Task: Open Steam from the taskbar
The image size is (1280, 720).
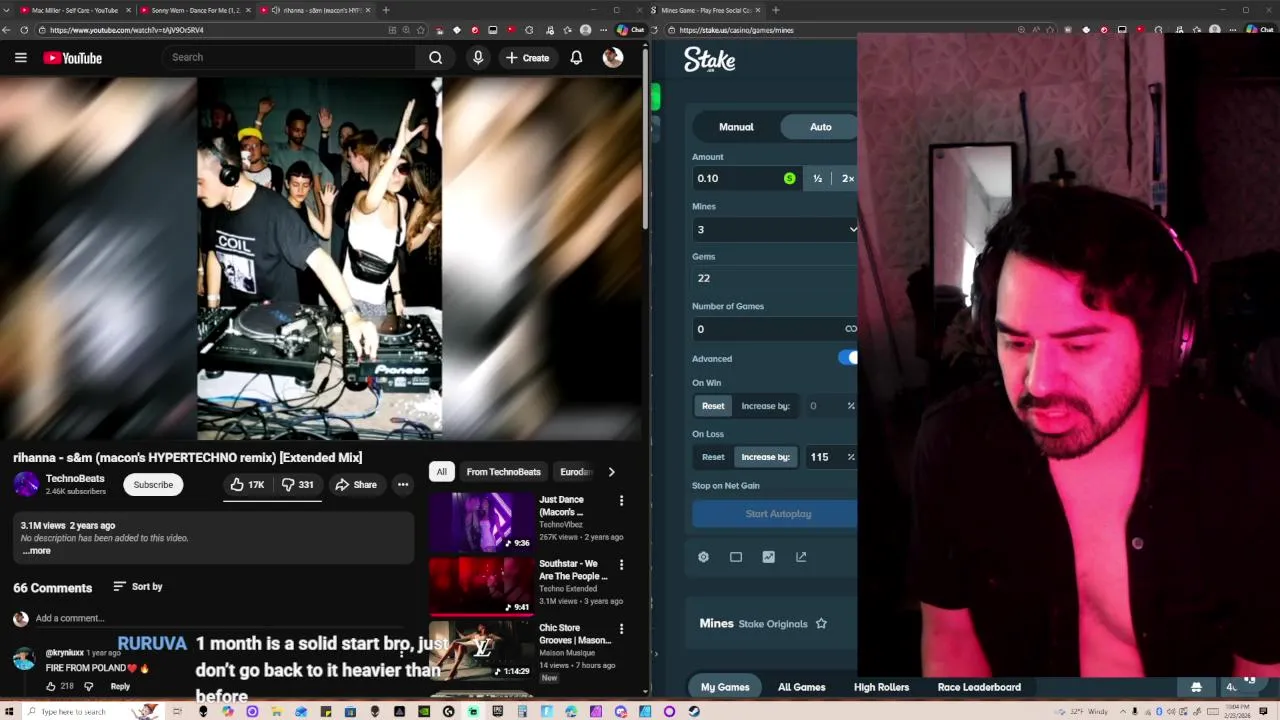Action: pyautogui.click(x=694, y=712)
